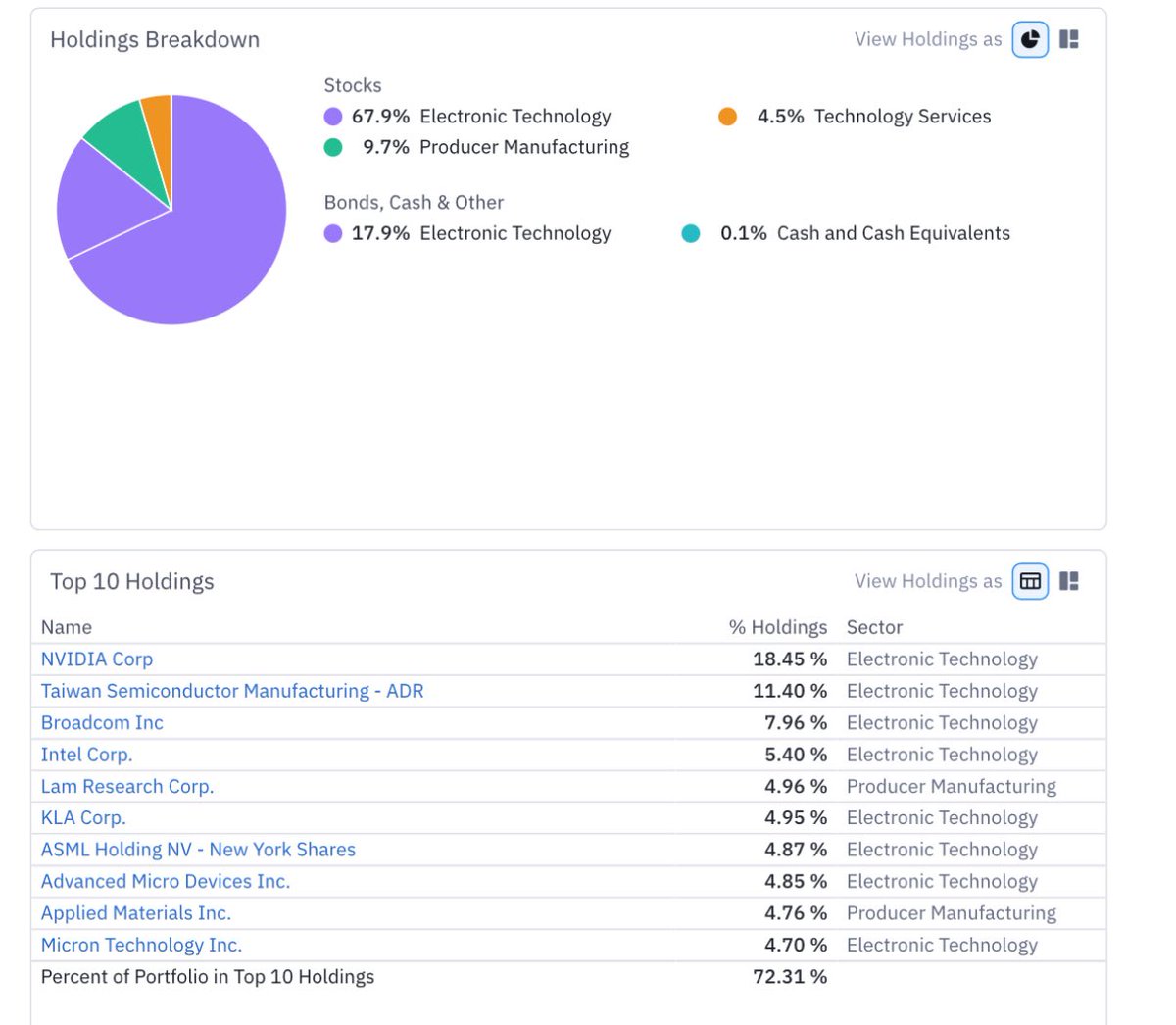Image resolution: width=1176 pixels, height=1025 pixels.
Task: Open the Intel Corp. link
Action: (86, 755)
